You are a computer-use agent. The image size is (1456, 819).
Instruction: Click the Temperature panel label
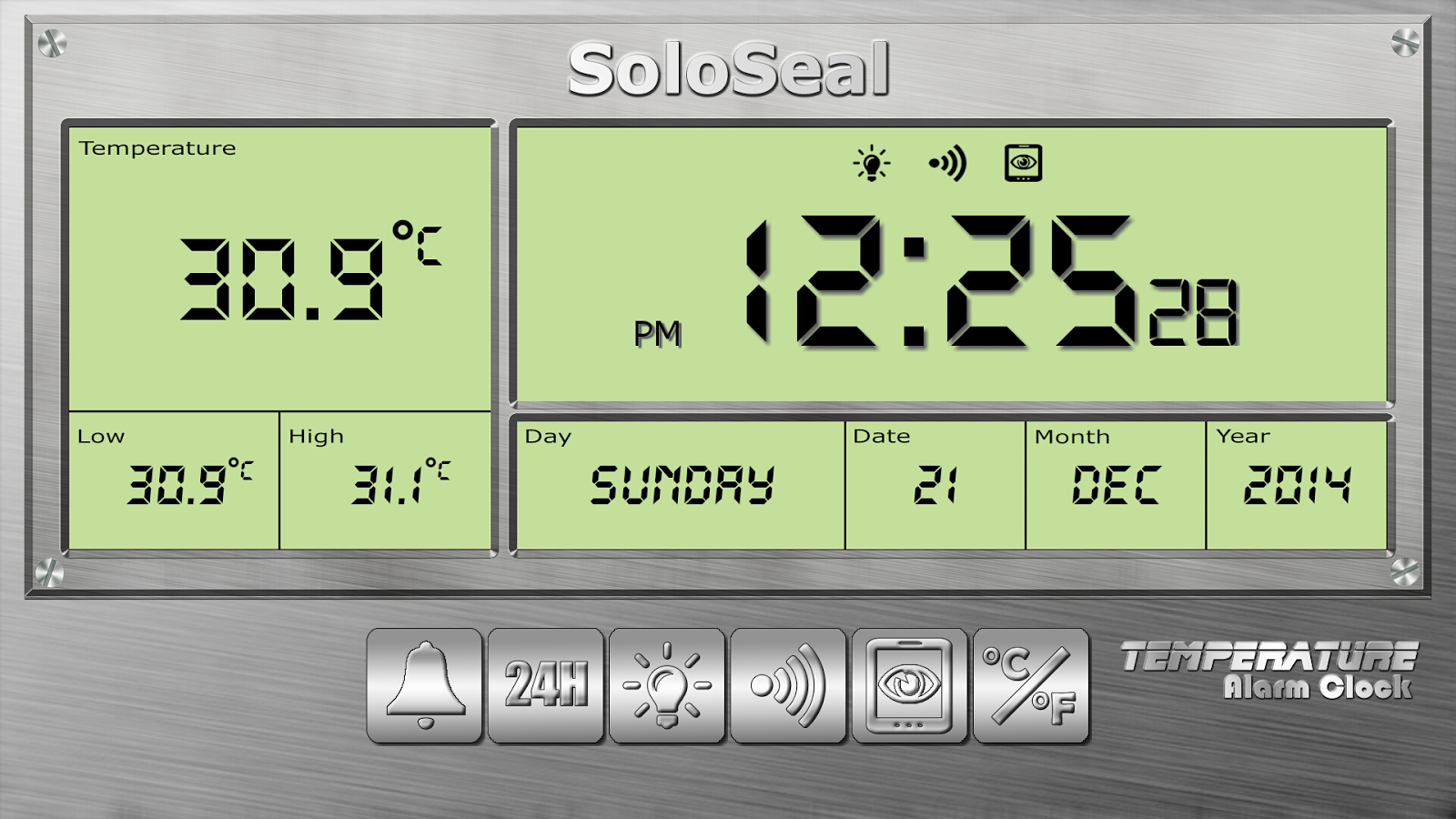point(157,148)
